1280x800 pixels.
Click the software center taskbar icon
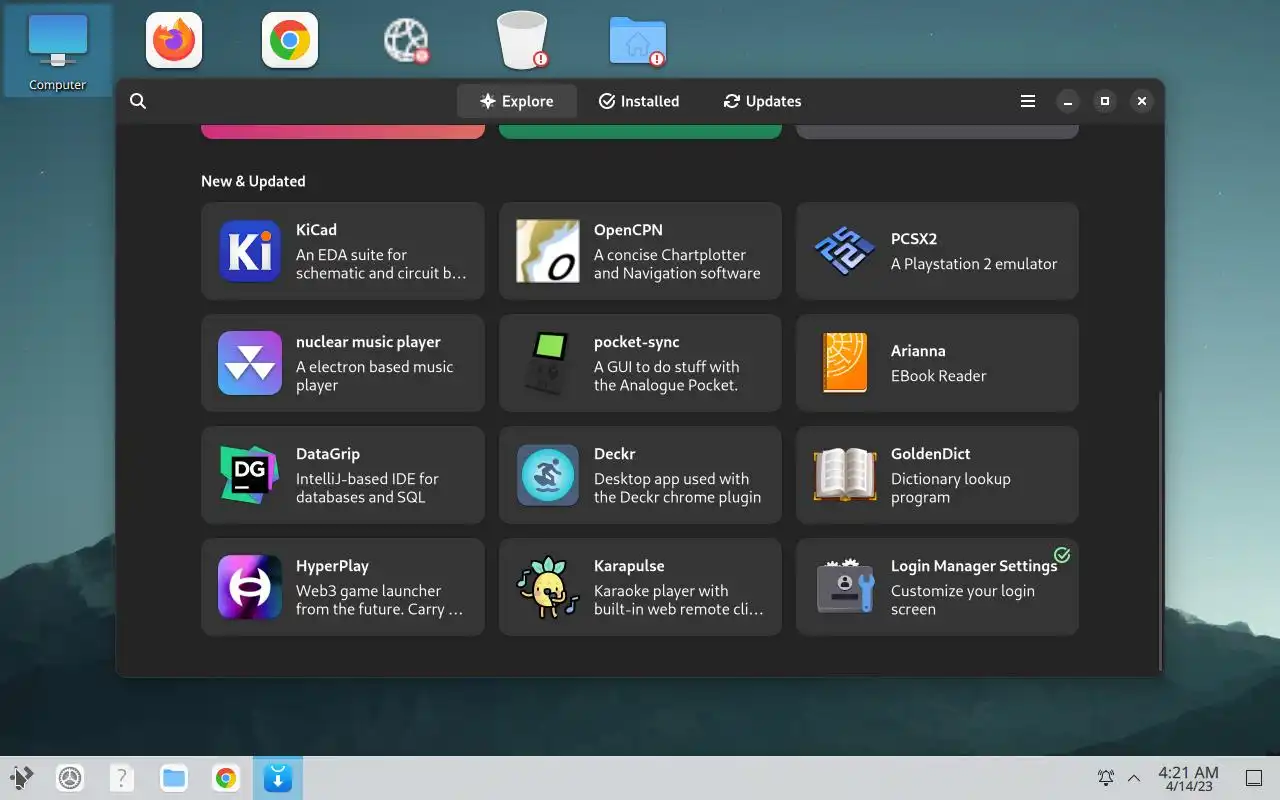click(x=277, y=778)
